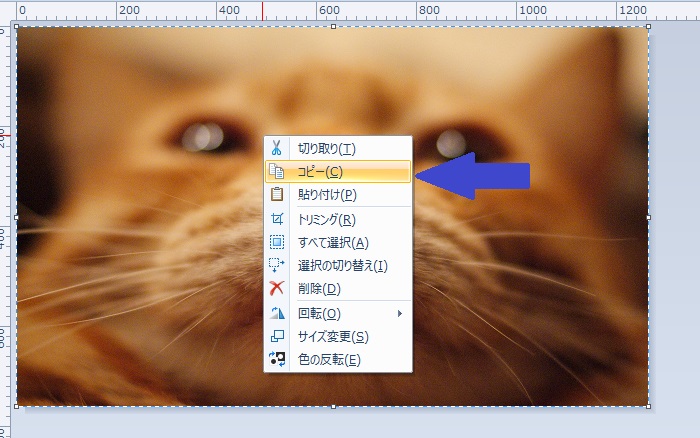
Task: Click the Select All square icon
Action: (277, 242)
